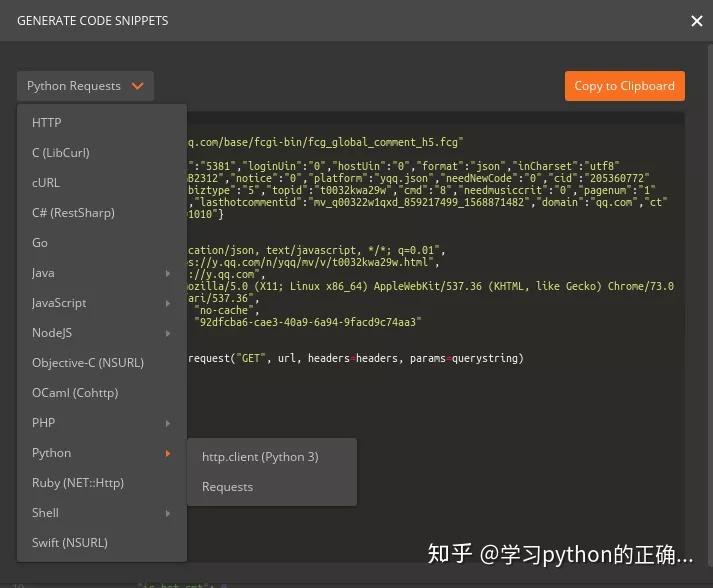Click the Python menu item

[x=102, y=453]
